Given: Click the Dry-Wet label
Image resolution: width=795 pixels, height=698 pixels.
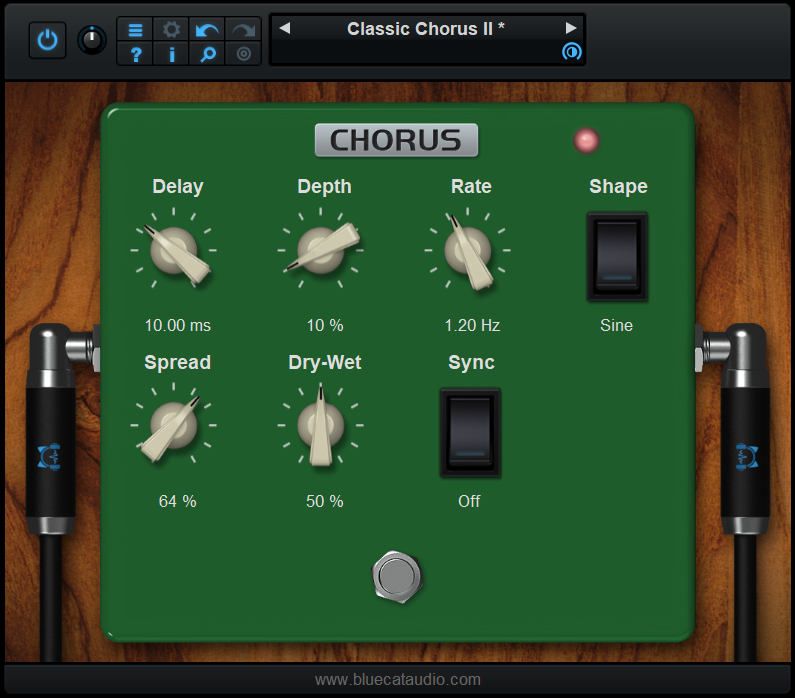Looking at the screenshot, I should [x=325, y=362].
